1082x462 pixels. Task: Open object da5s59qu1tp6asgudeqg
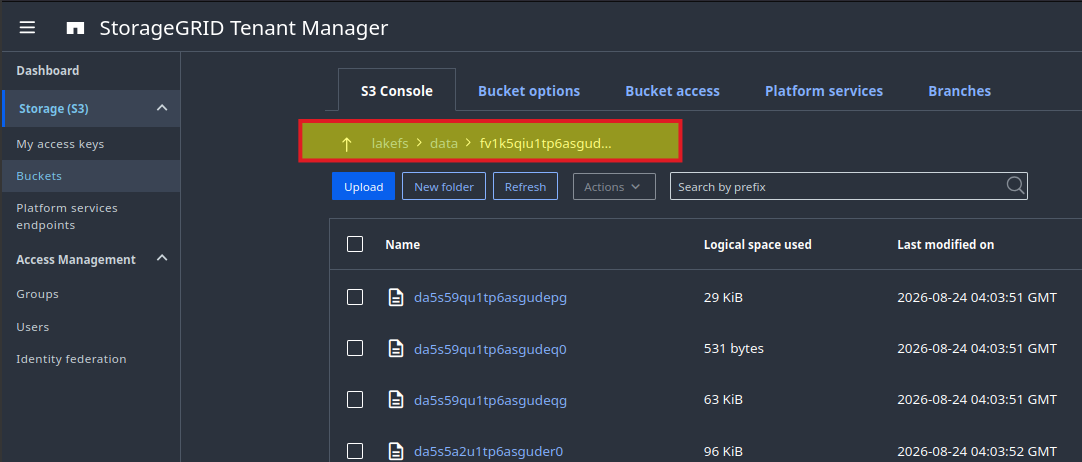tap(490, 400)
